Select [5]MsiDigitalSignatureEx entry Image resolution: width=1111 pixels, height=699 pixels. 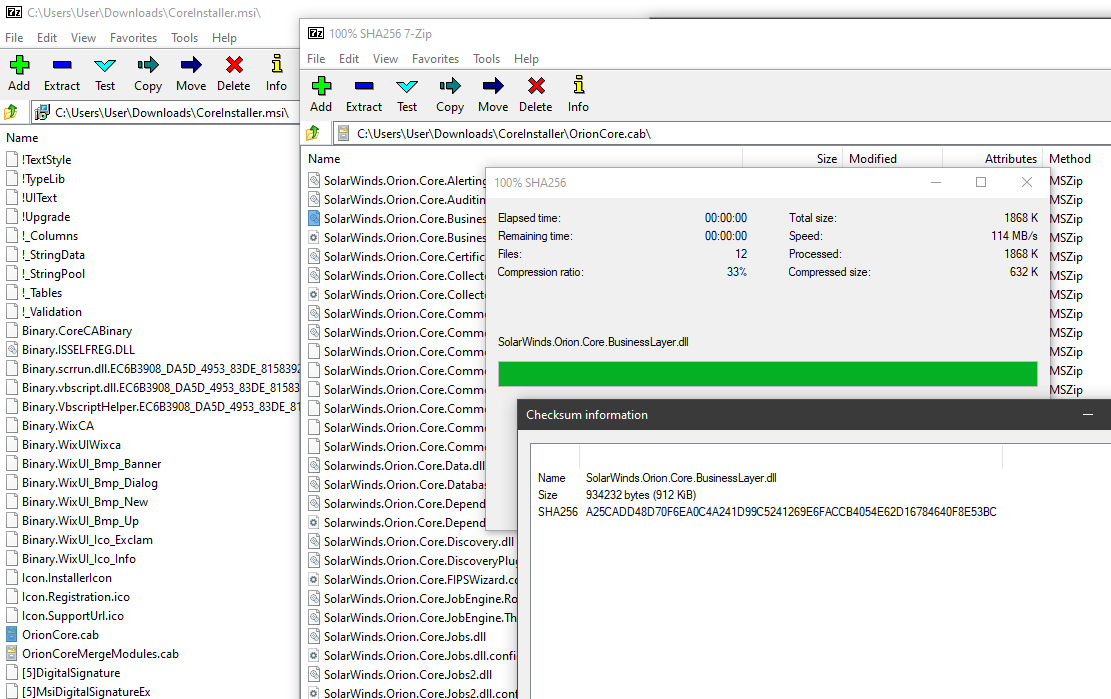pos(86,691)
